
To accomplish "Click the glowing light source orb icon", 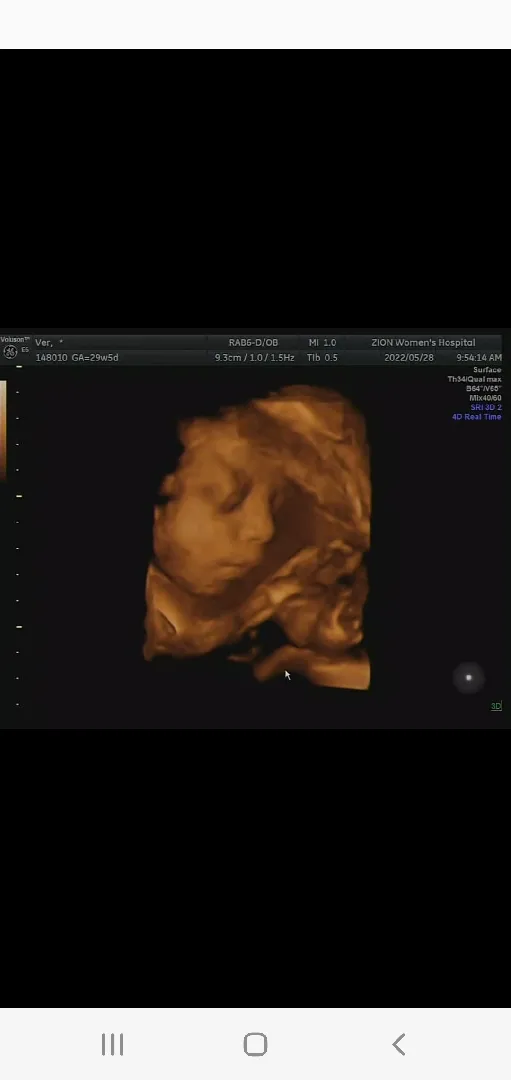I will (x=469, y=678).
